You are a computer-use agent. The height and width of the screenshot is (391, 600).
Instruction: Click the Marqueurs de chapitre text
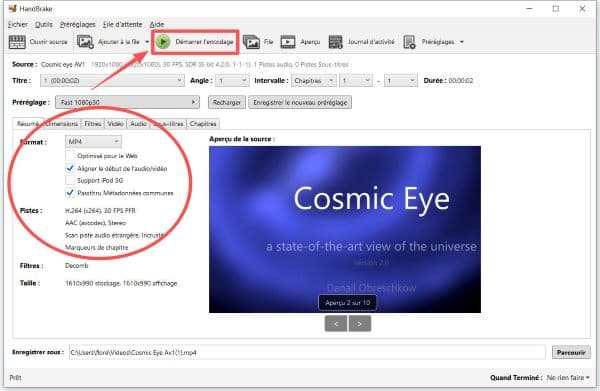coord(96,248)
